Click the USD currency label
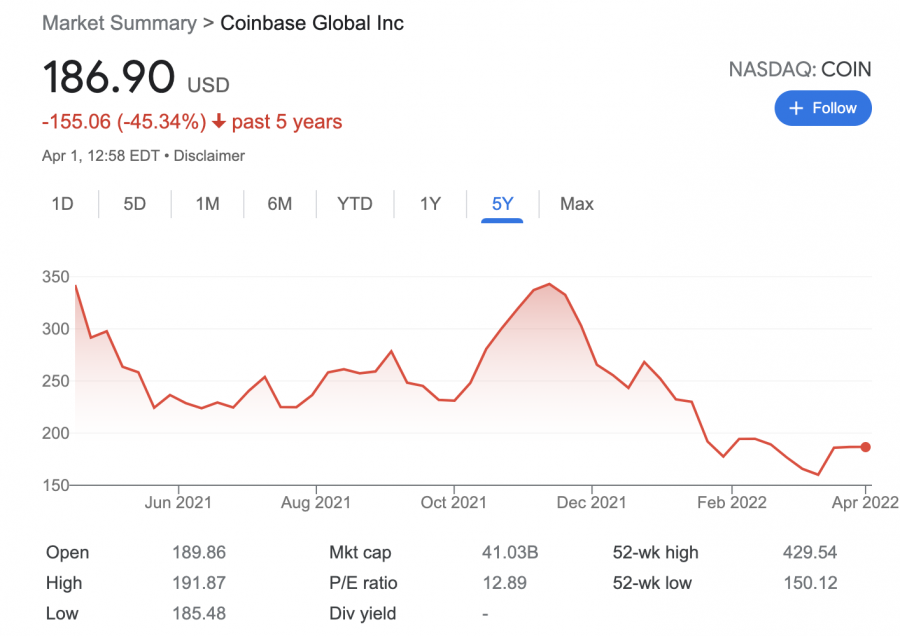Viewport: 900px width, 636px height. pyautogui.click(x=208, y=85)
